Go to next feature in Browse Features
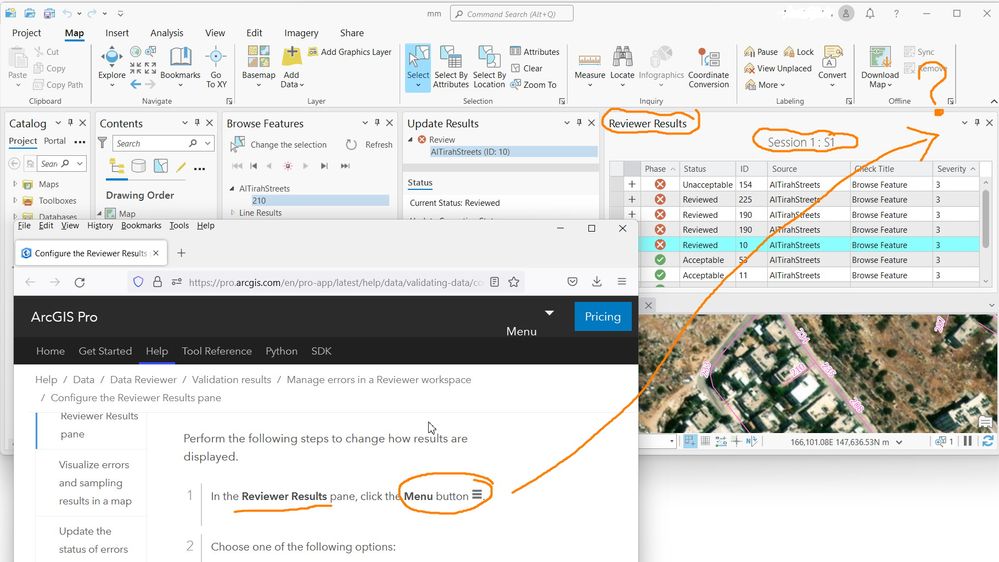 (x=305, y=166)
